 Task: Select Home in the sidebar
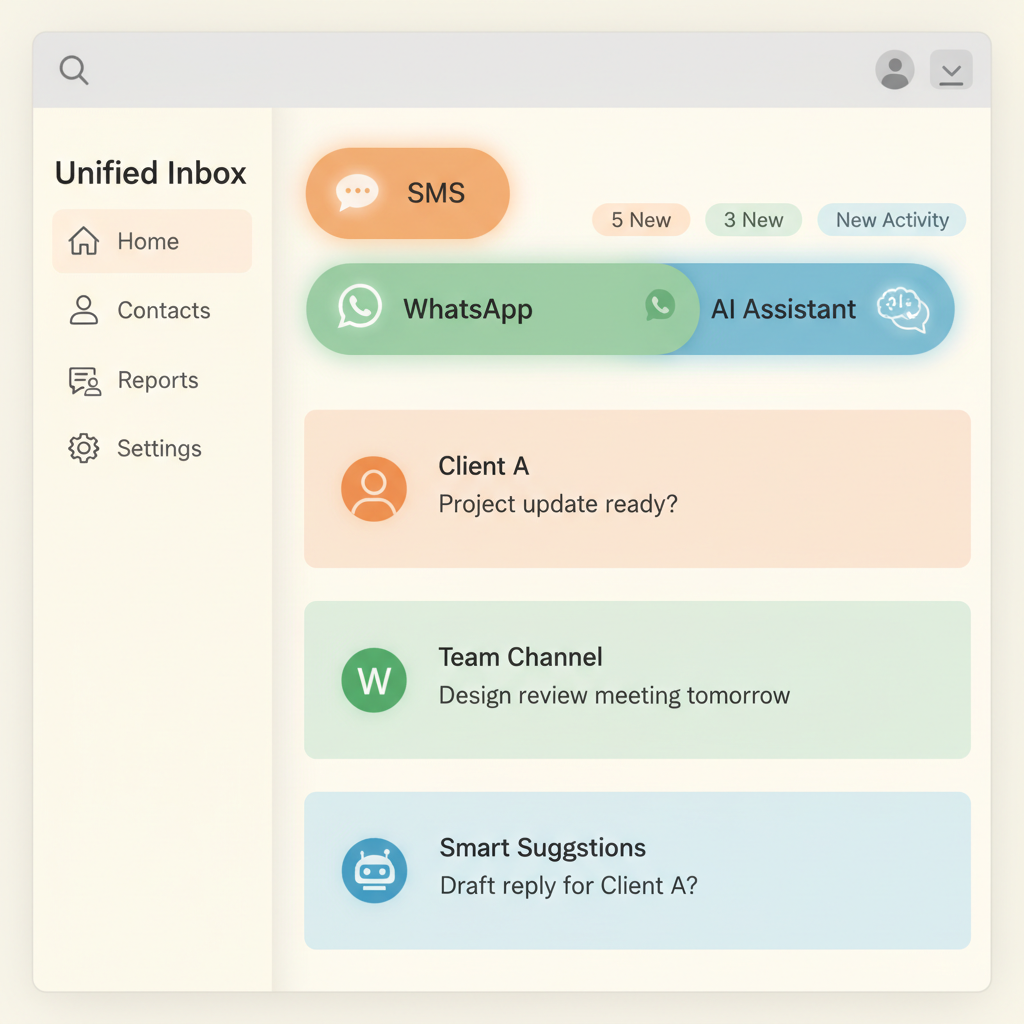coord(152,241)
